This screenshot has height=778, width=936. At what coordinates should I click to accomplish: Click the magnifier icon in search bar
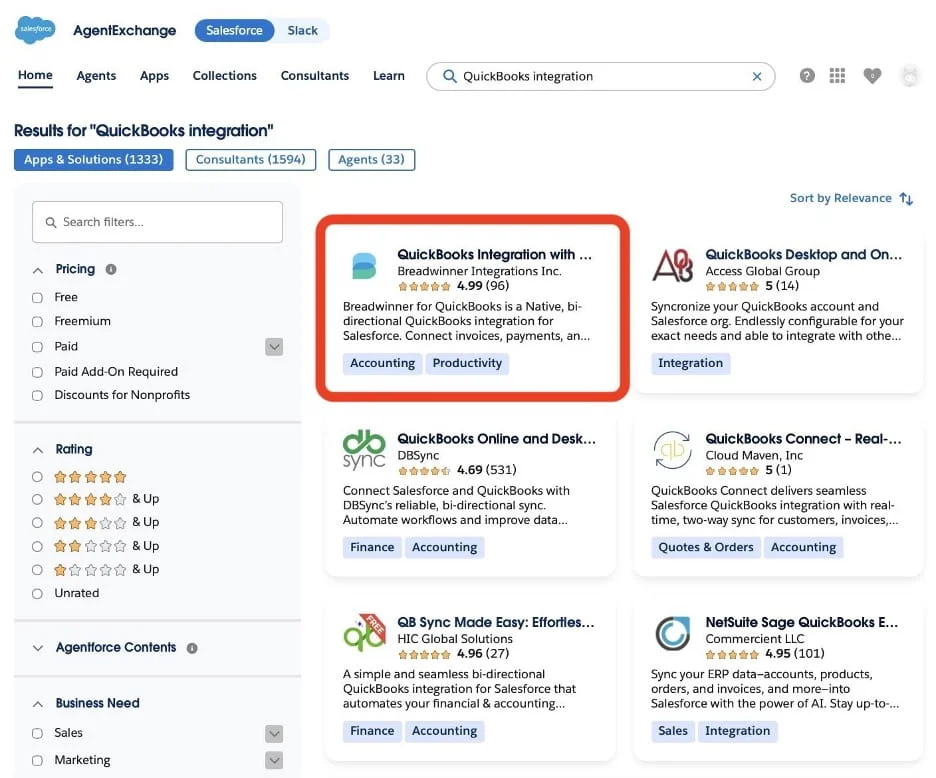click(449, 76)
